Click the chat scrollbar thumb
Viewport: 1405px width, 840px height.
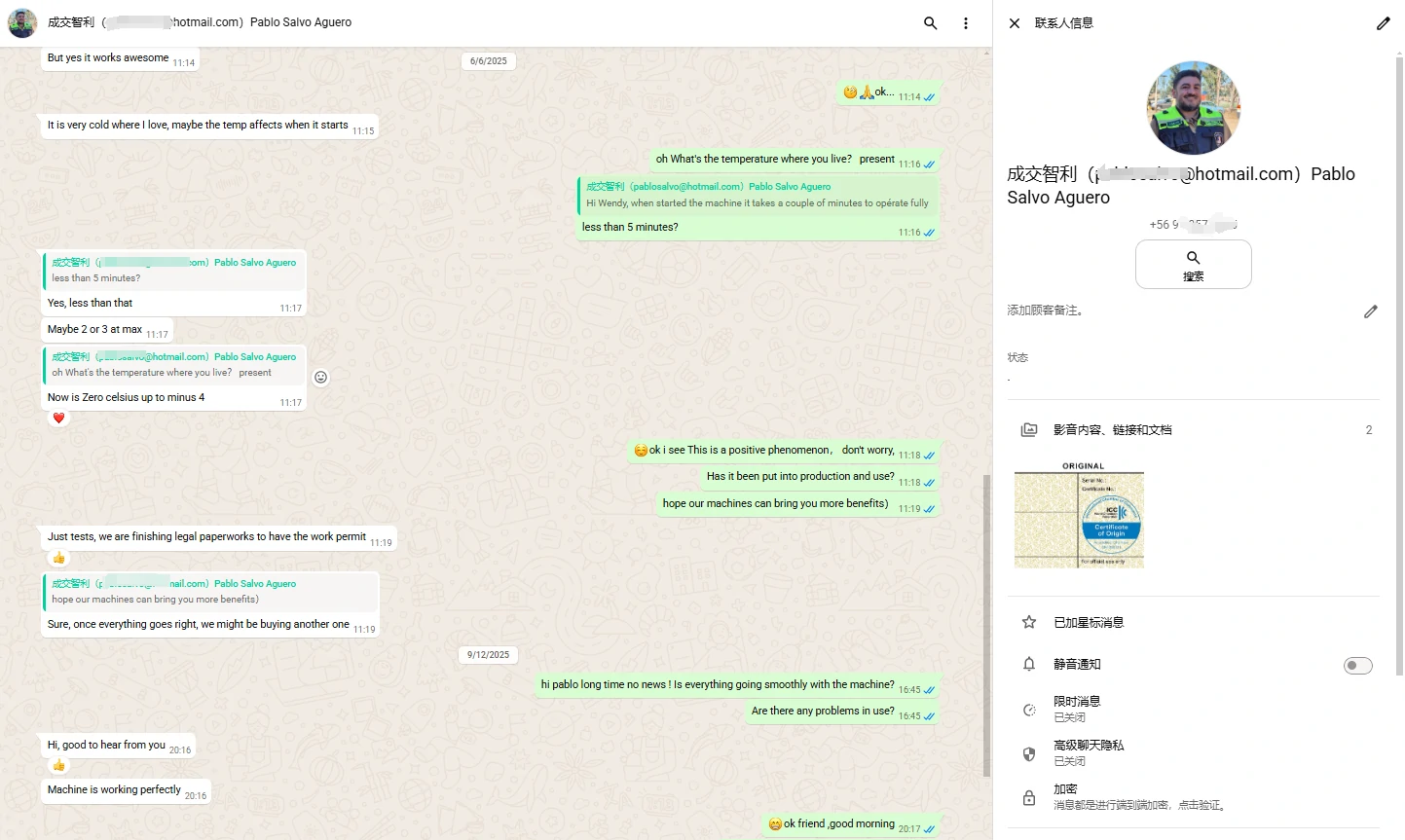coord(986,623)
